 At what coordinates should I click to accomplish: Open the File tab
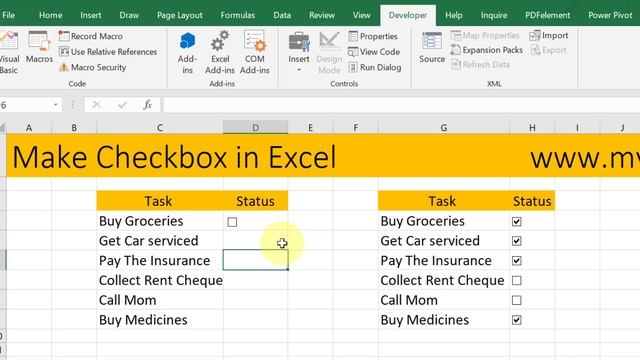8,15
